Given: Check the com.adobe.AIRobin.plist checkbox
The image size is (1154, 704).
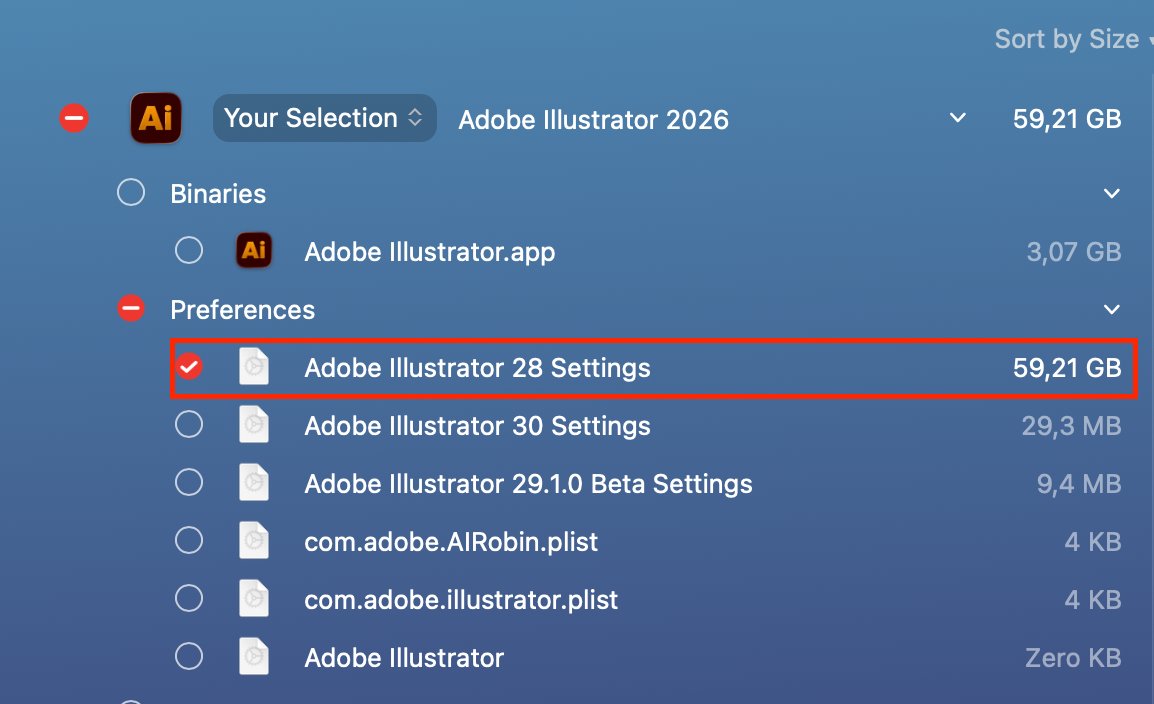Looking at the screenshot, I should 189,541.
